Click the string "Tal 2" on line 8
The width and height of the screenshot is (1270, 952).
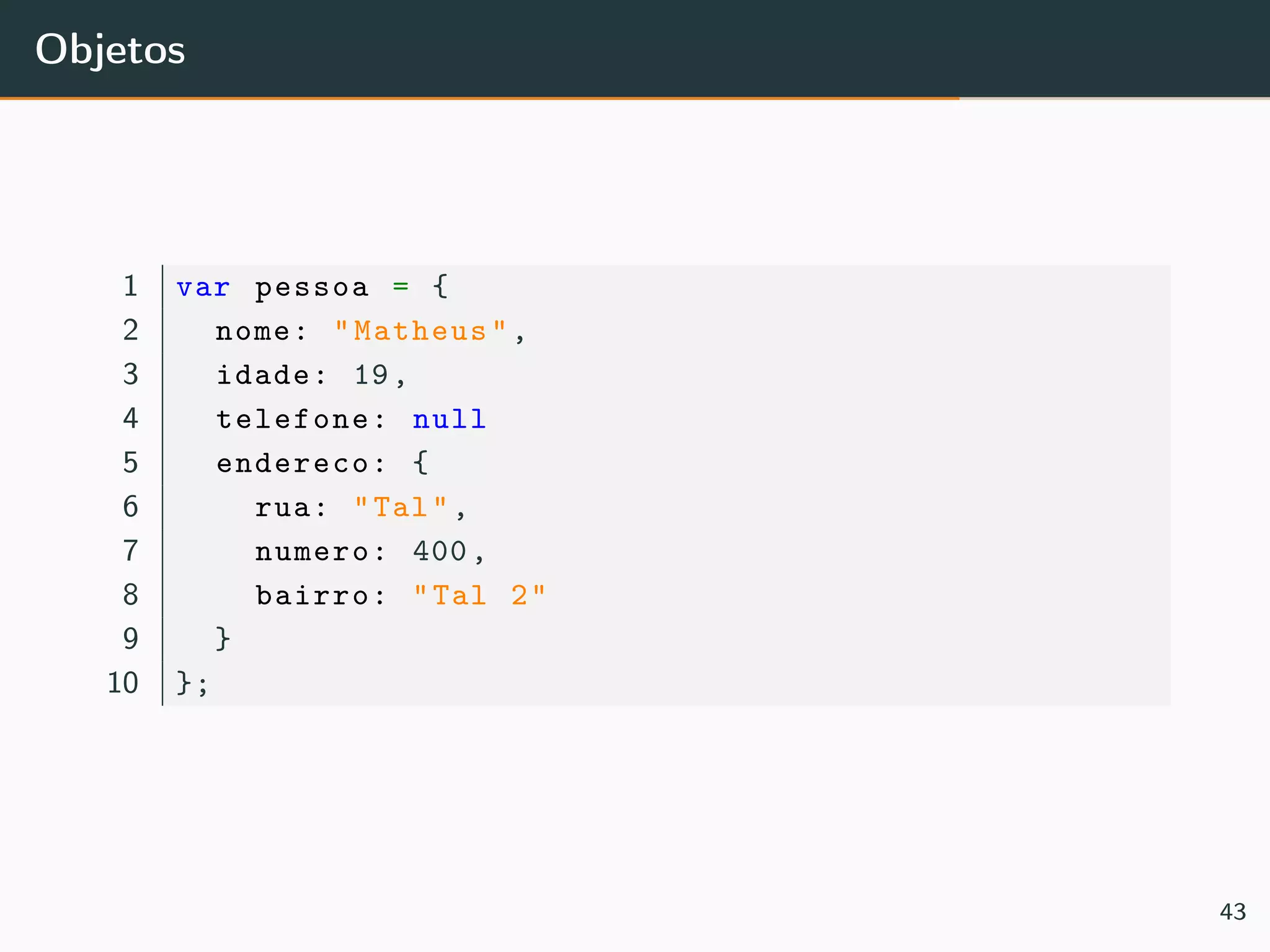coord(479,596)
